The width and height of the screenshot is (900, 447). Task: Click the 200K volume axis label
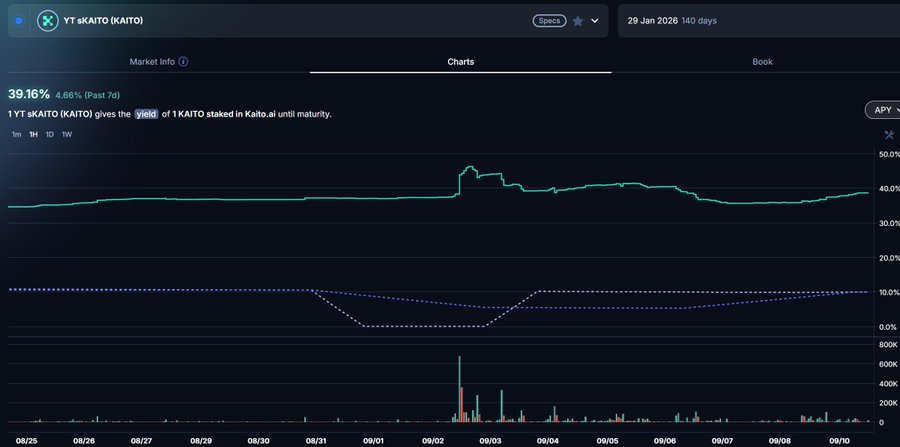889,403
